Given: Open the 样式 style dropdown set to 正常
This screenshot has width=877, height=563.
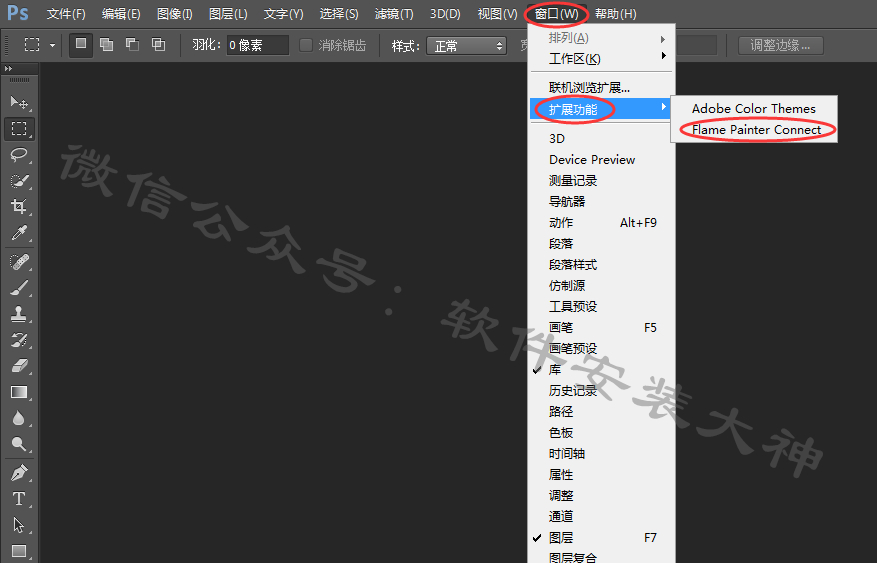Looking at the screenshot, I should pyautogui.click(x=466, y=46).
